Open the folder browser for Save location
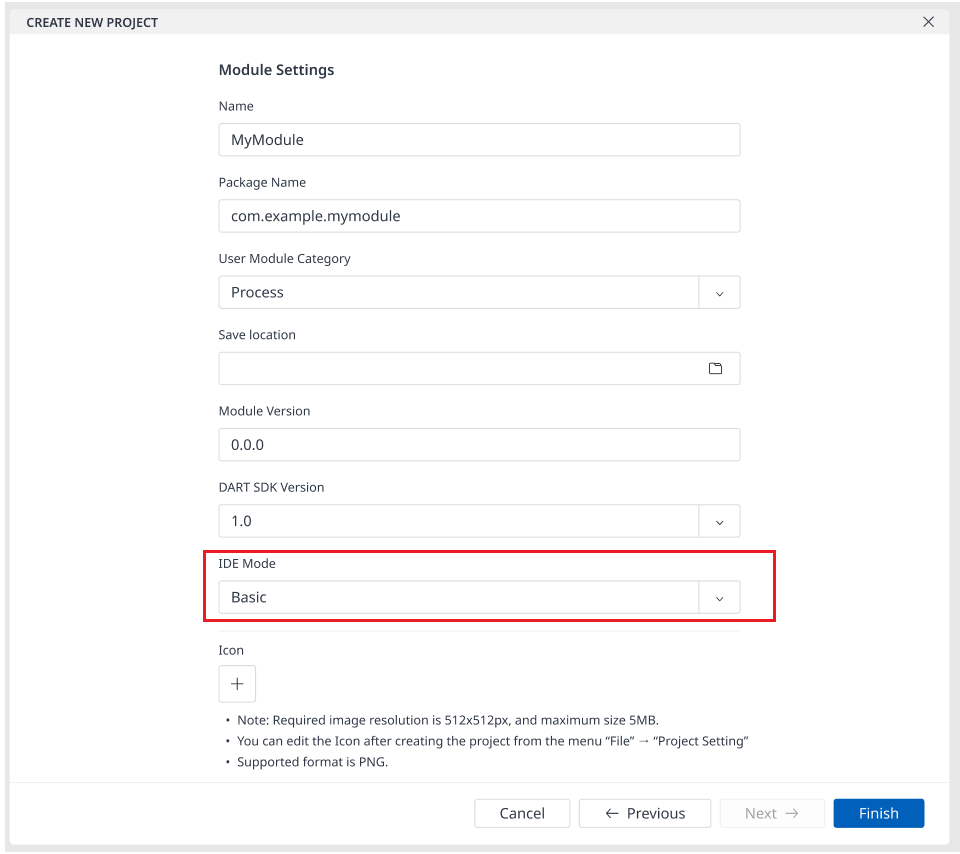Image resolution: width=960 pixels, height=854 pixels. tap(715, 369)
